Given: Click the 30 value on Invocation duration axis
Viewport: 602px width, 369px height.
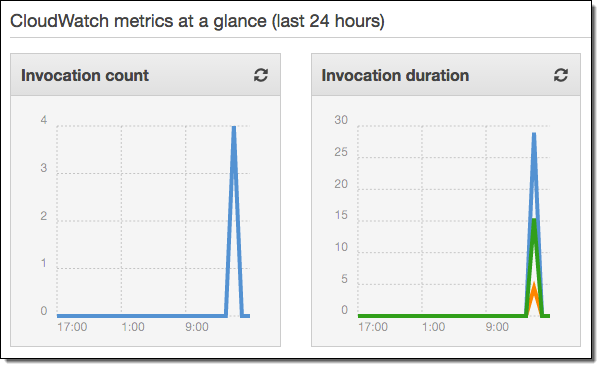Looking at the screenshot, I should tap(341, 120).
